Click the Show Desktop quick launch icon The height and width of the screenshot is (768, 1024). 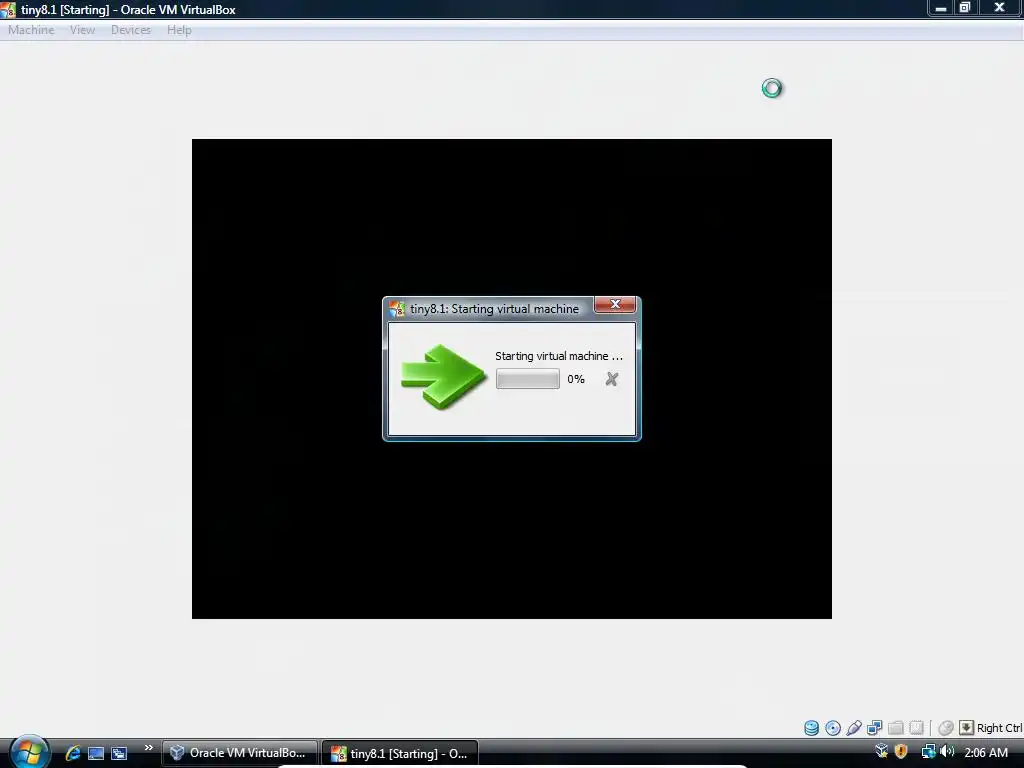[96, 753]
